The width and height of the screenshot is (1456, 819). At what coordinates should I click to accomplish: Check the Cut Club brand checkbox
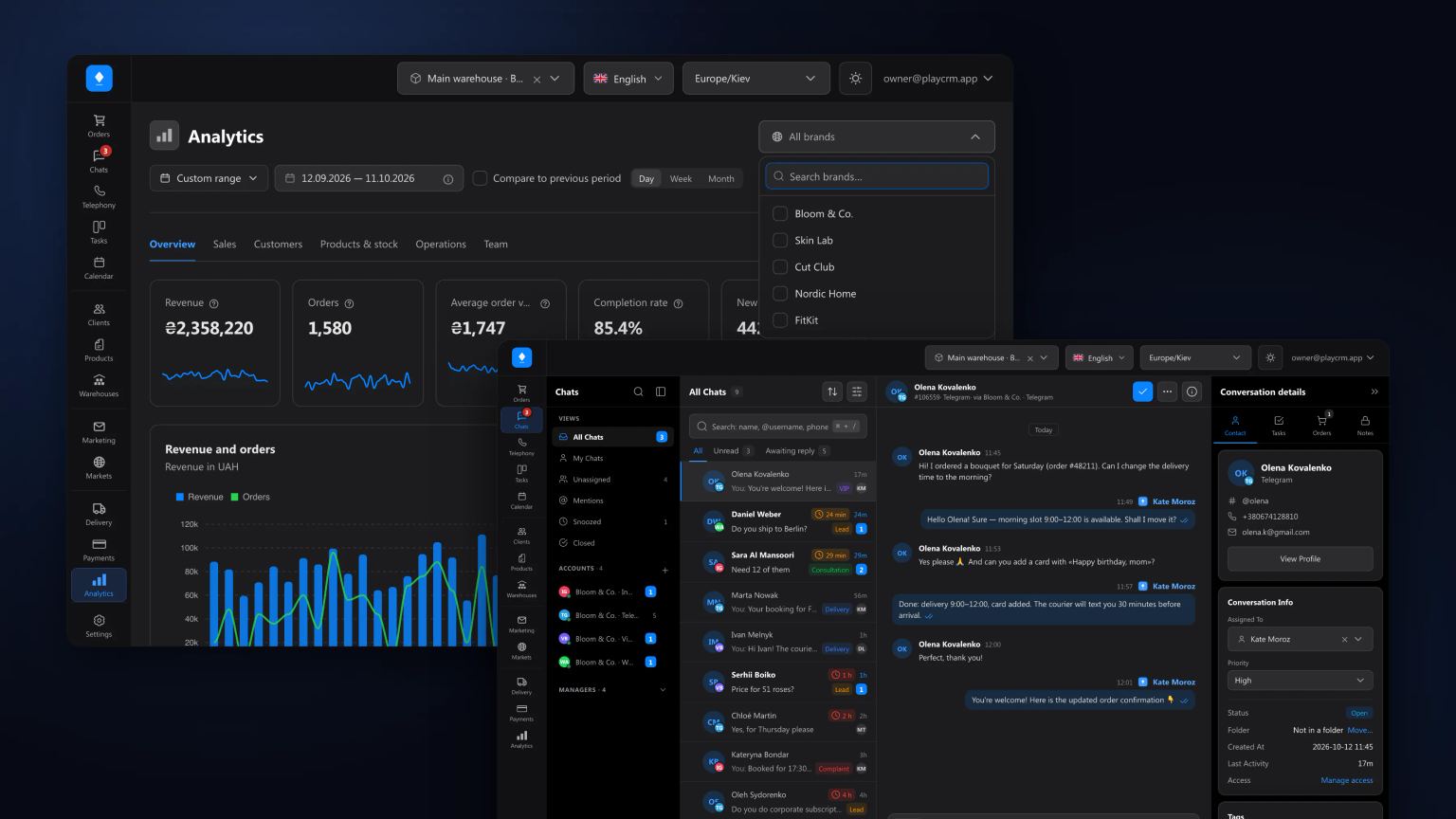pos(780,267)
